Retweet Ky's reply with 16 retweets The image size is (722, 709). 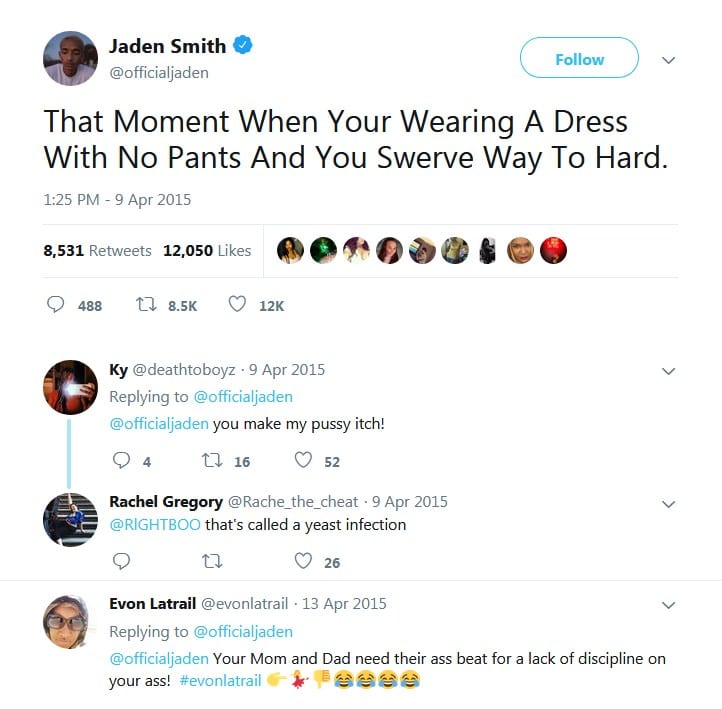pos(212,460)
